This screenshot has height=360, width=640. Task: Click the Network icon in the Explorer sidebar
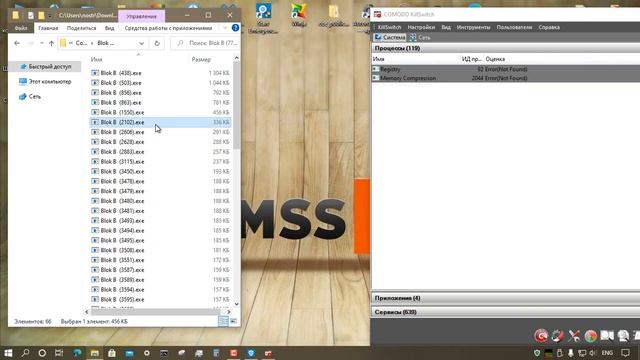pyautogui.click(x=23, y=97)
